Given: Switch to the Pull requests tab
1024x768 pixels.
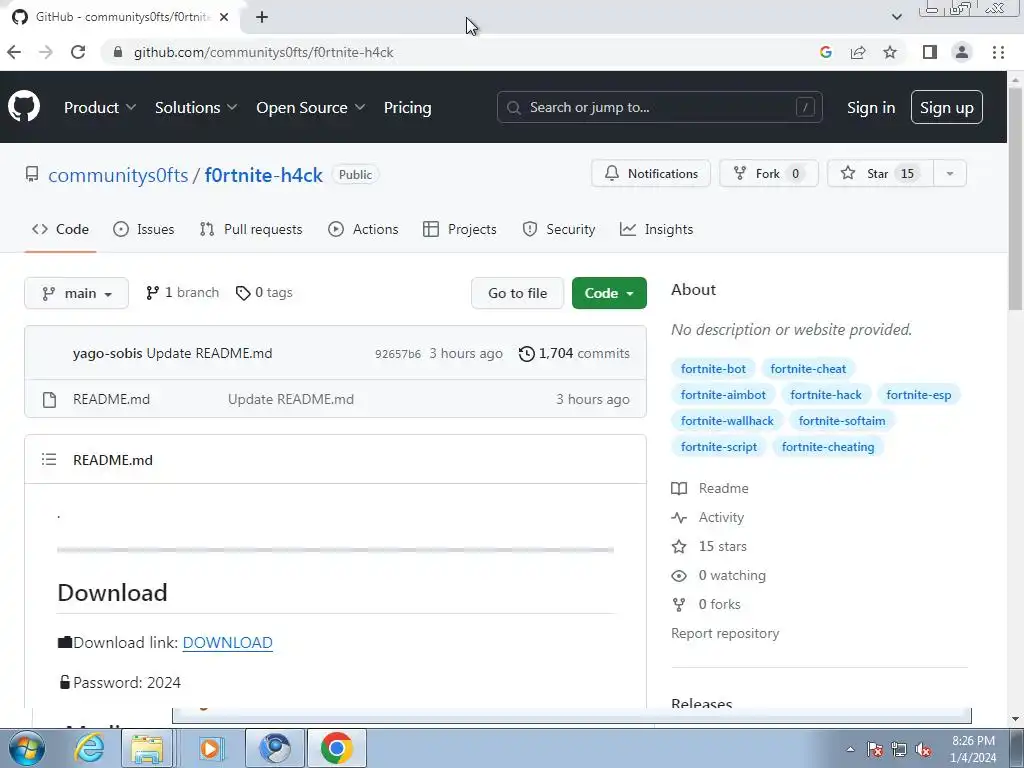Looking at the screenshot, I should (251, 229).
